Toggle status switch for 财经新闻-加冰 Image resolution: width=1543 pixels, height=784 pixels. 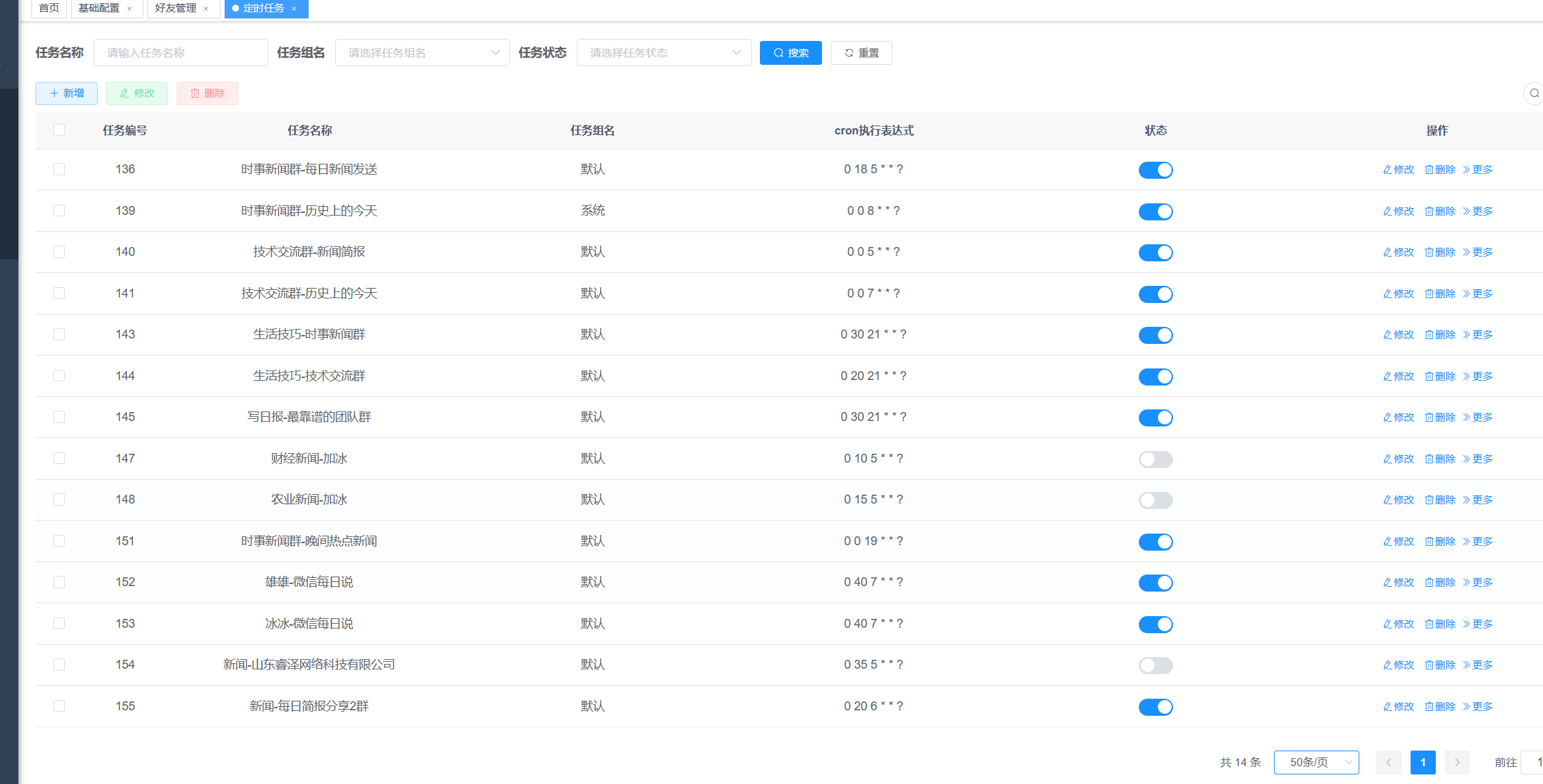[1156, 459]
